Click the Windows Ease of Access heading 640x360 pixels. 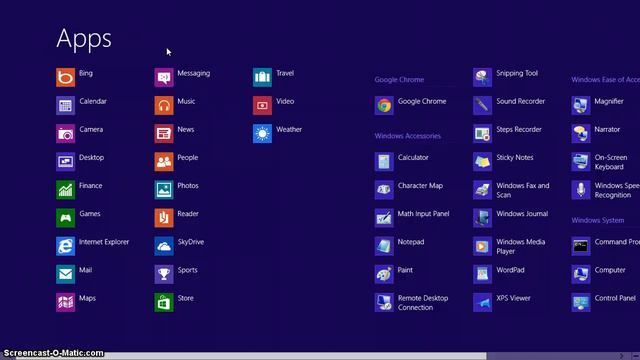tap(605, 80)
